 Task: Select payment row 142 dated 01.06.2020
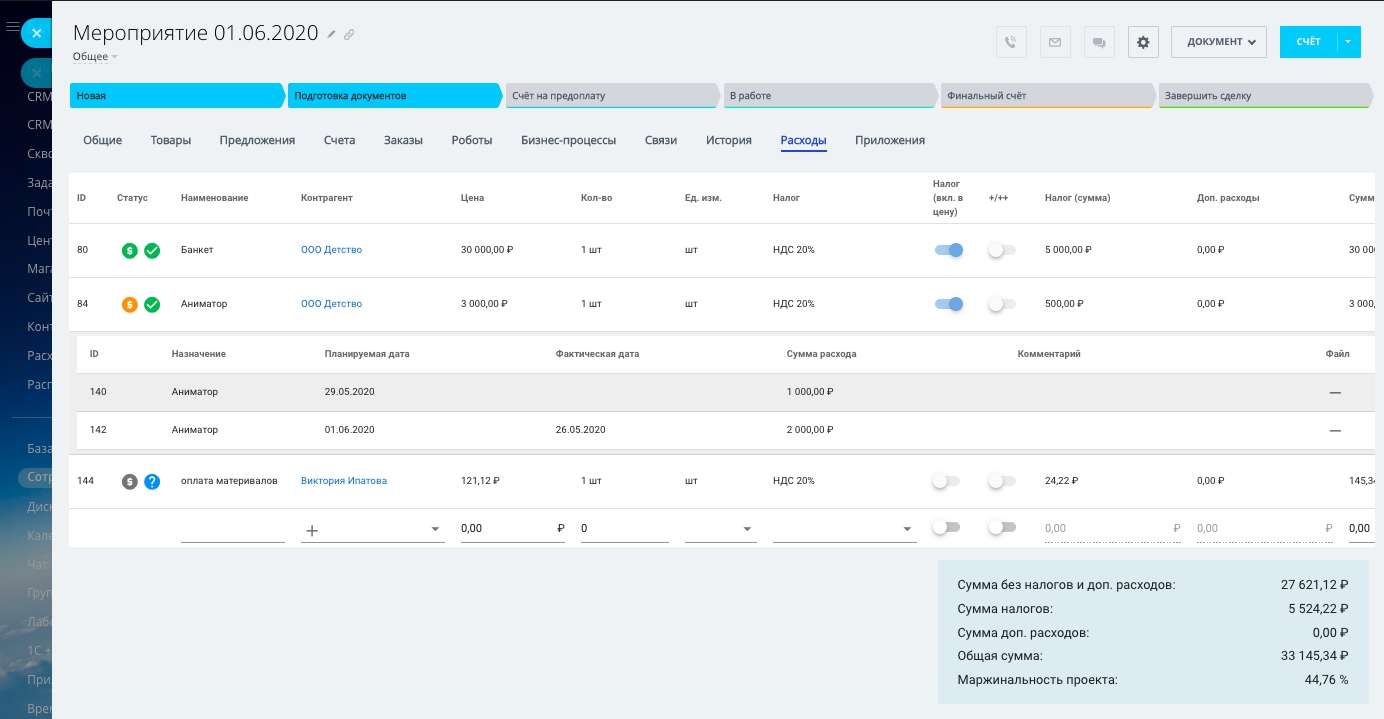(x=725, y=430)
